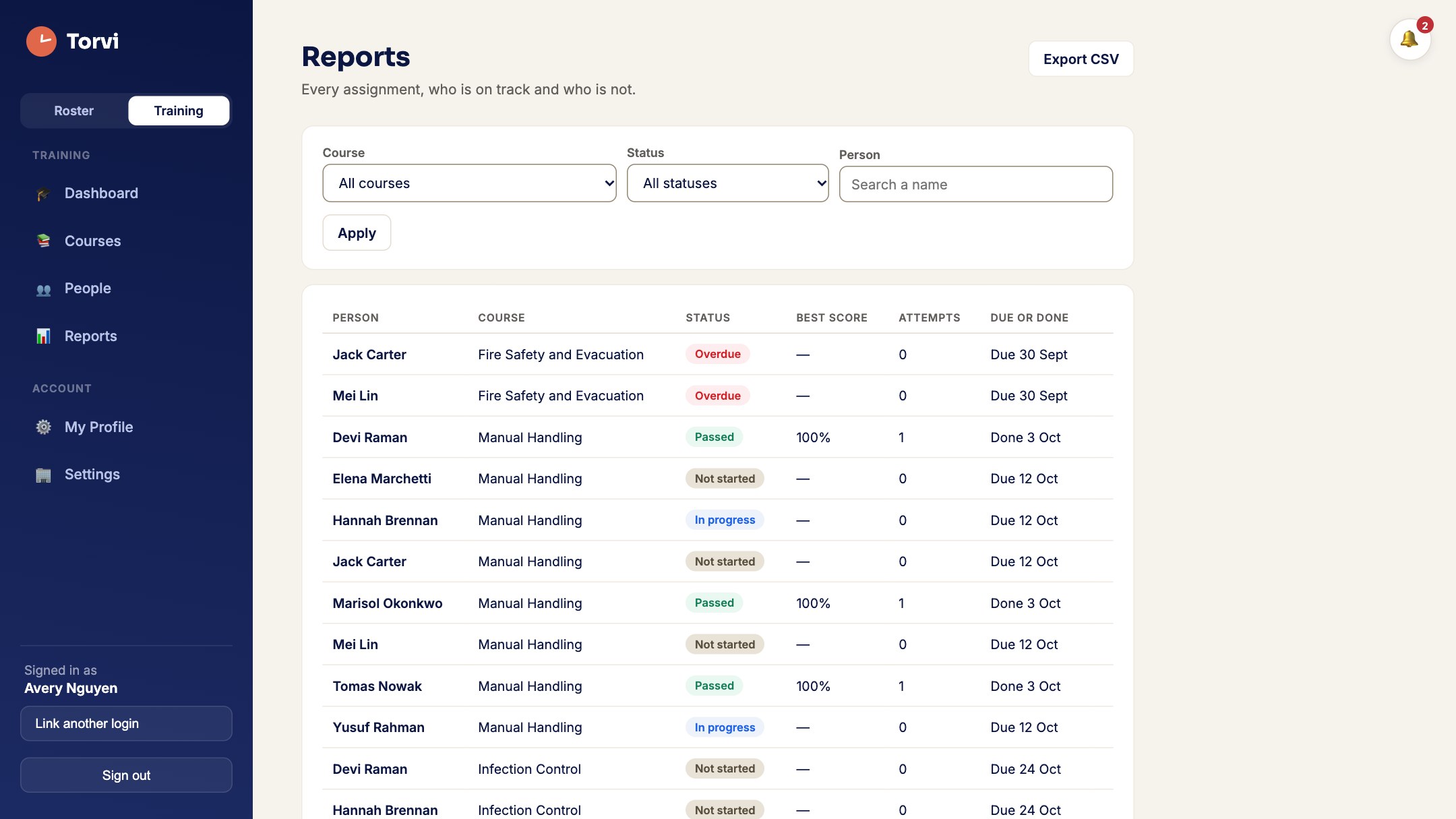Click Passed badge in Marisol Okonkwo's row
1456x819 pixels.
pyautogui.click(x=714, y=603)
